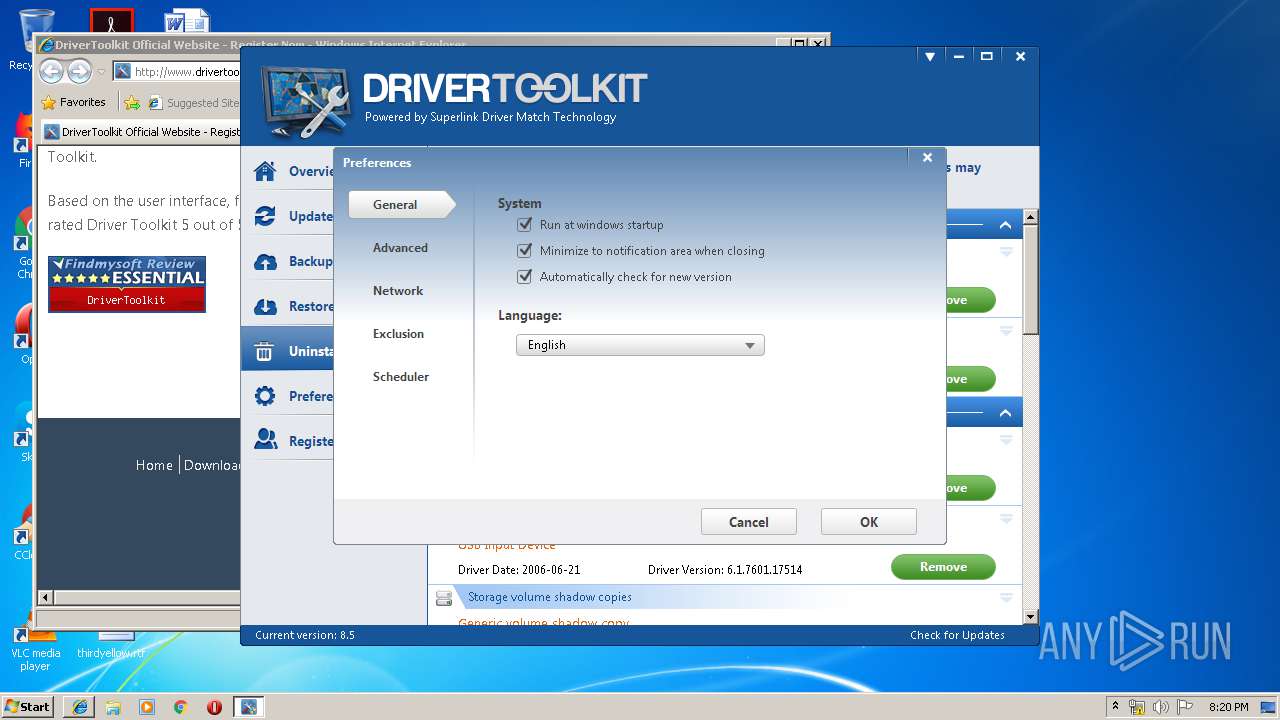Click the add to favorites bar icon
Viewport: 1280px width, 720px height.
click(x=132, y=102)
